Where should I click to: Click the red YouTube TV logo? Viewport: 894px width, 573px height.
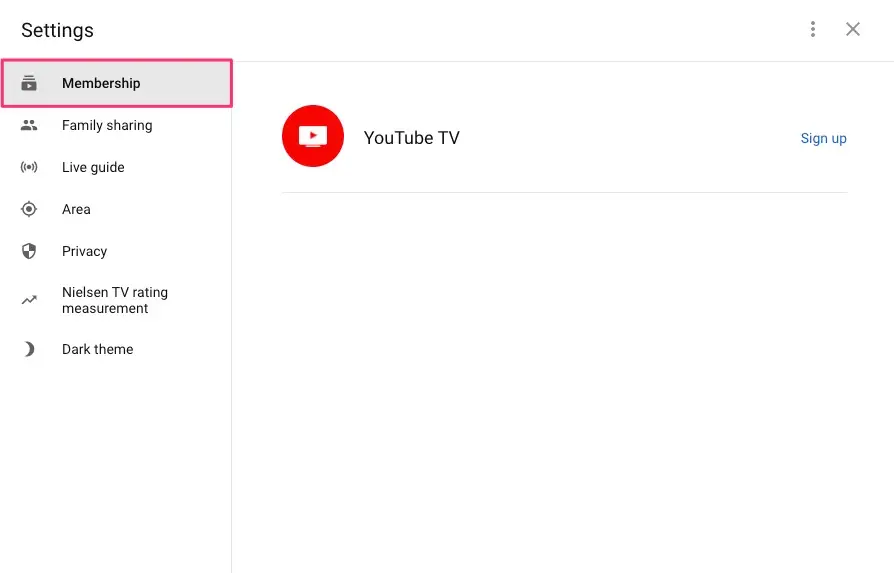[x=313, y=136]
